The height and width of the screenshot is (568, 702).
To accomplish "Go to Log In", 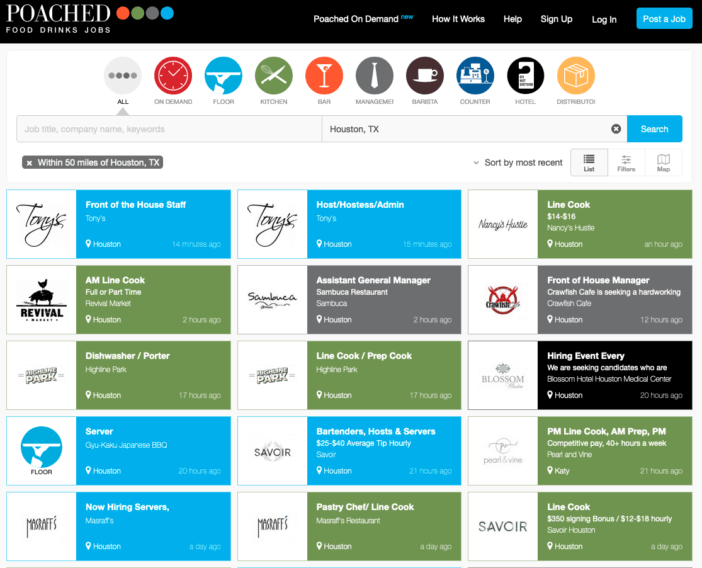I will (604, 19).
